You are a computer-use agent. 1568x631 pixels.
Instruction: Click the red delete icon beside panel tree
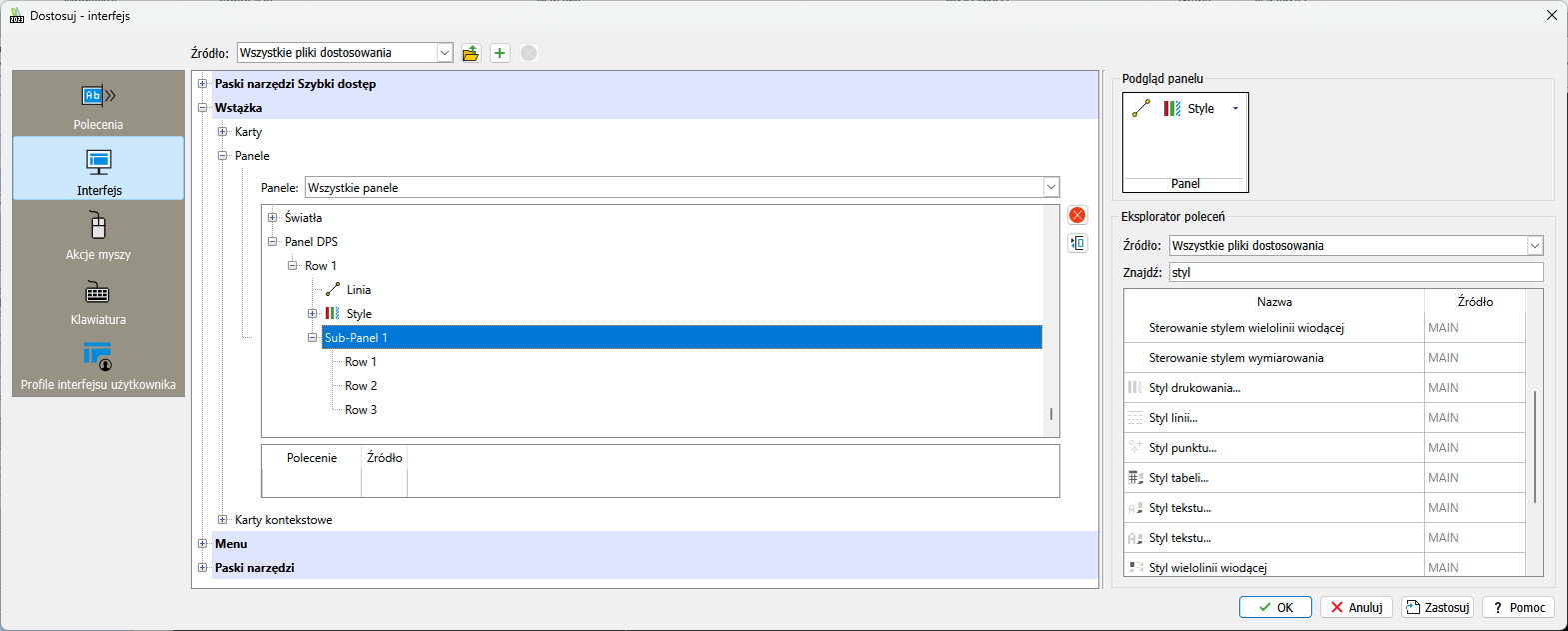tap(1077, 215)
